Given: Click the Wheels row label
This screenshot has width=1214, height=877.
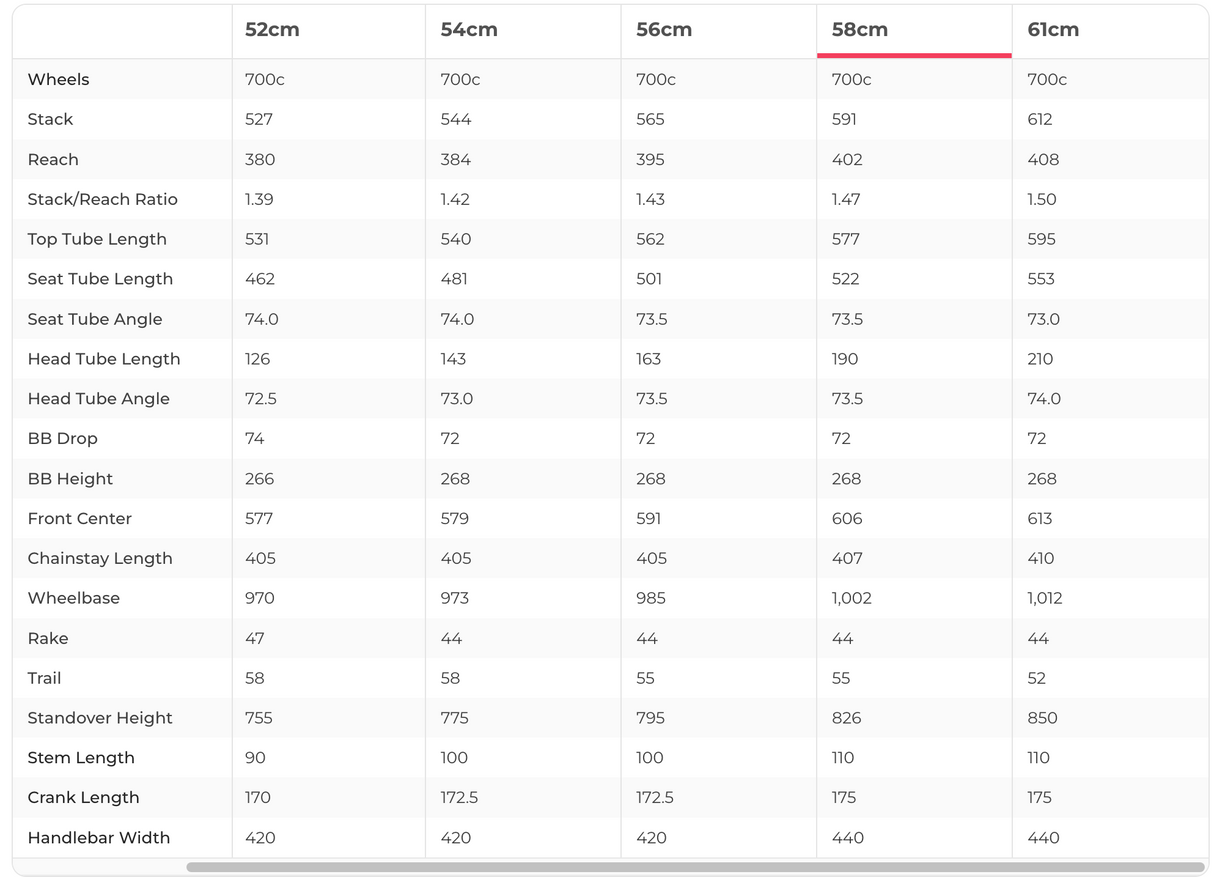Looking at the screenshot, I should [59, 79].
